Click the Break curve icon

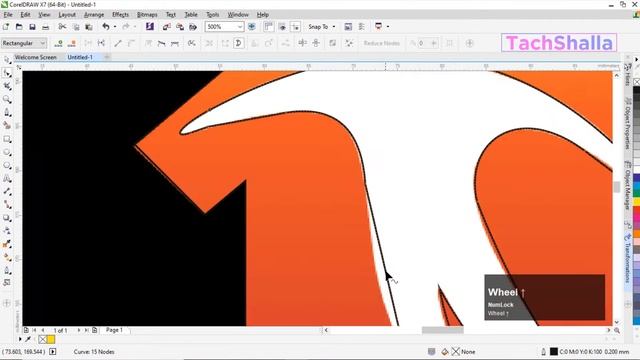coord(102,43)
